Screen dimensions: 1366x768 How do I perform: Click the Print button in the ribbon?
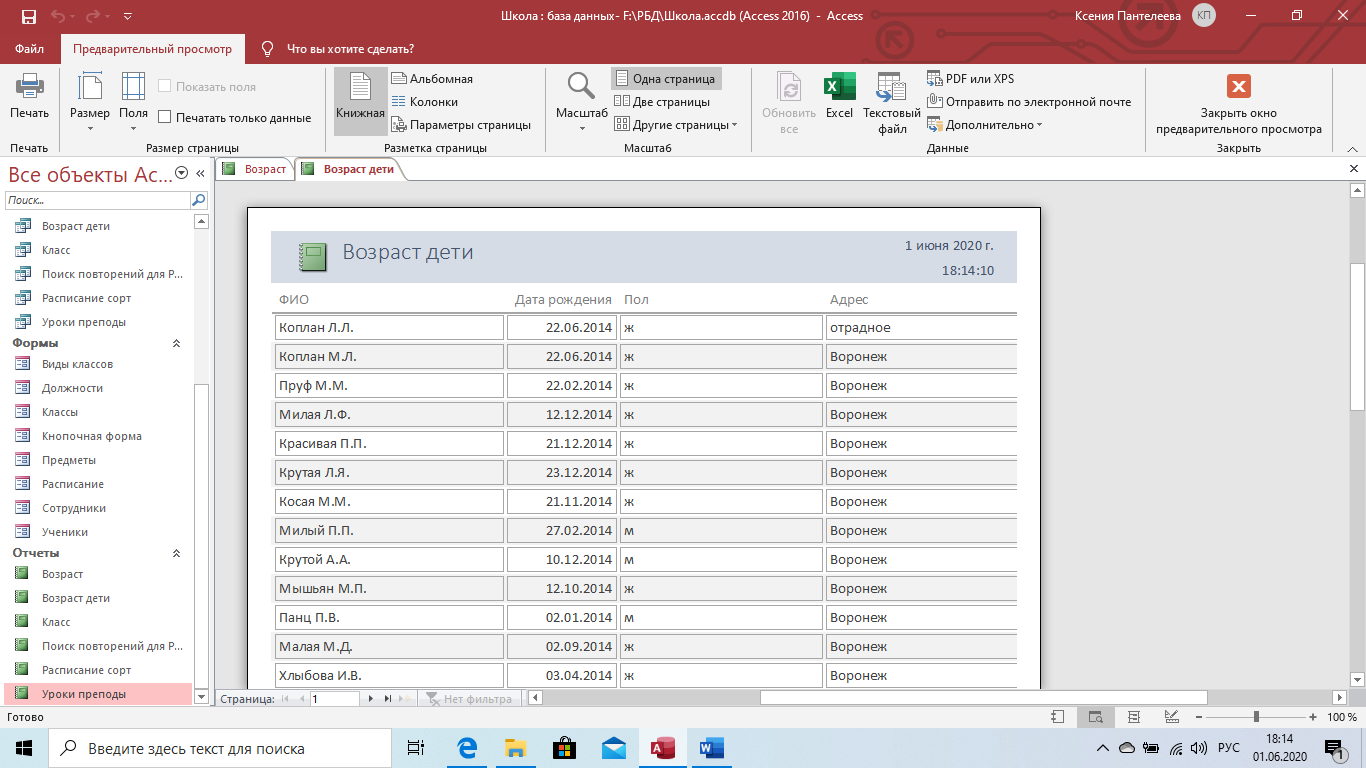pyautogui.click(x=29, y=98)
